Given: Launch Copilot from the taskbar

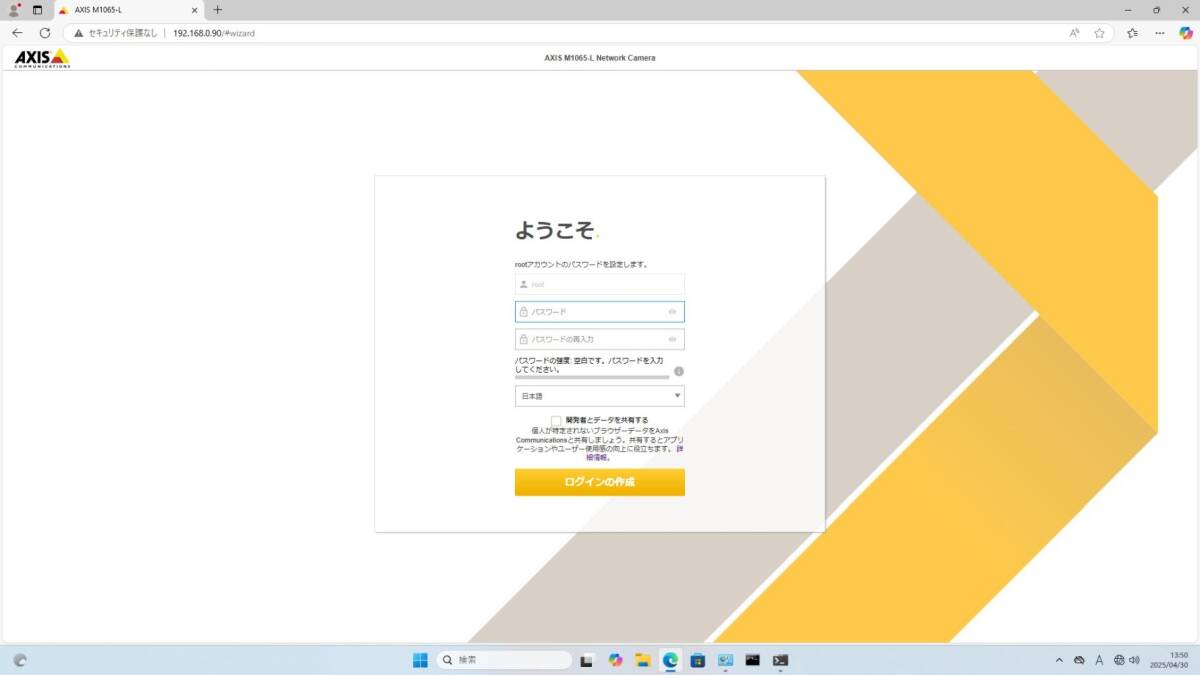Looking at the screenshot, I should [x=615, y=660].
